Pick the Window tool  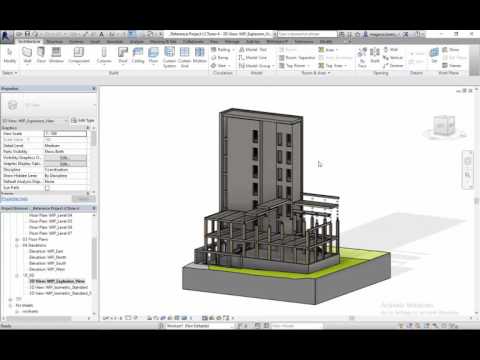pyautogui.click(x=56, y=55)
